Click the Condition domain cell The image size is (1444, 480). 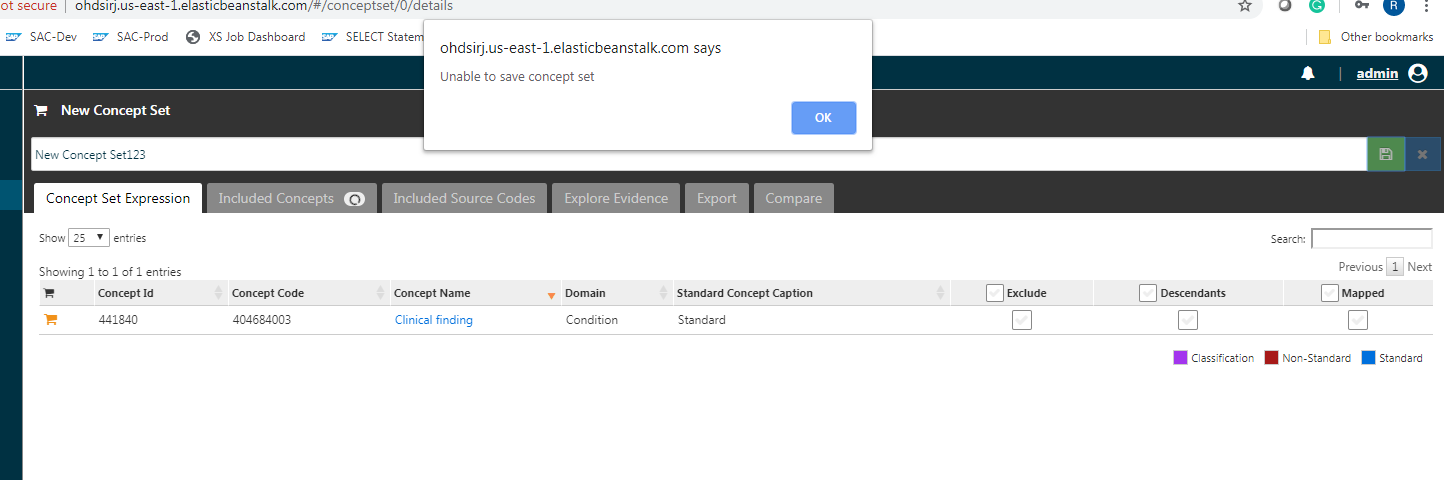tap(592, 320)
